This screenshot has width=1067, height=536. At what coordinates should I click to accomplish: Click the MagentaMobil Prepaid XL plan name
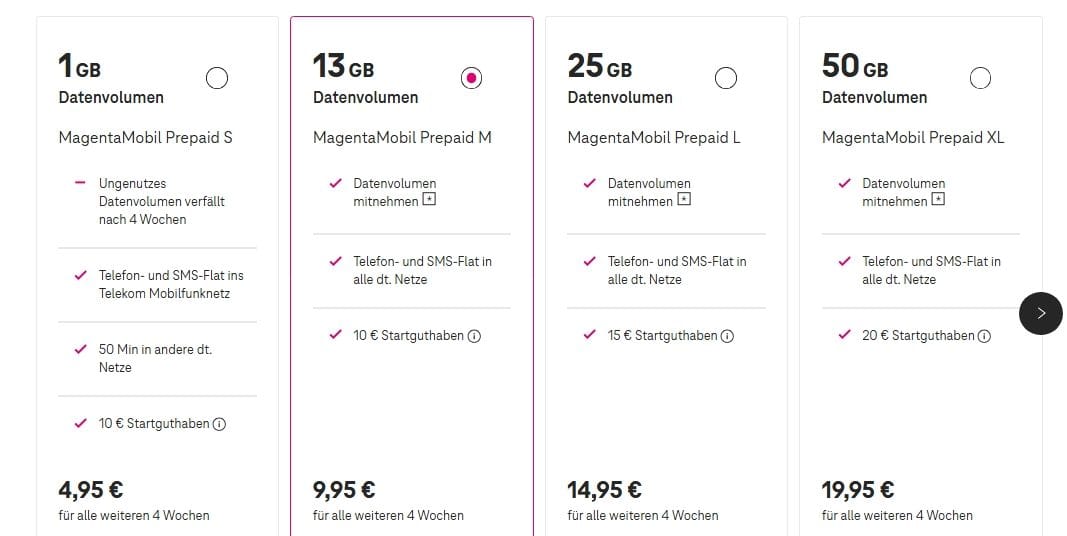click(x=913, y=137)
